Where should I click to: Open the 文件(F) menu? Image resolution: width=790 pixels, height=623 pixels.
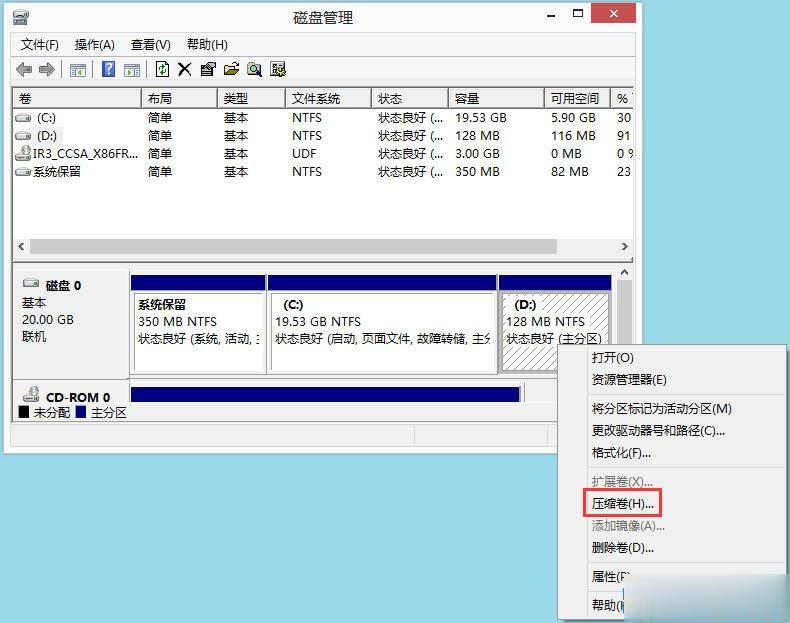pyautogui.click(x=40, y=45)
